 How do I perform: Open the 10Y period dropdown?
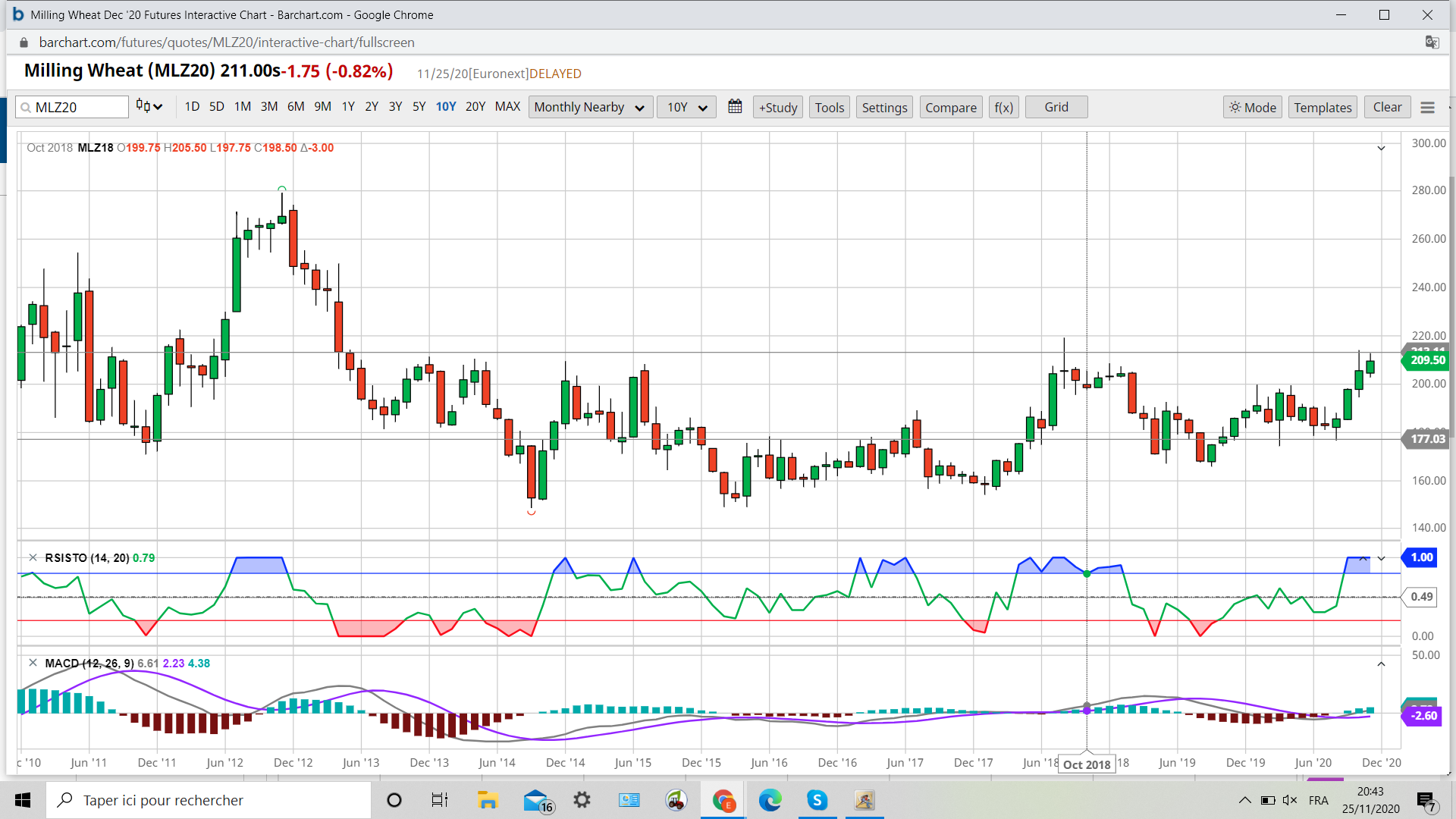click(x=686, y=107)
